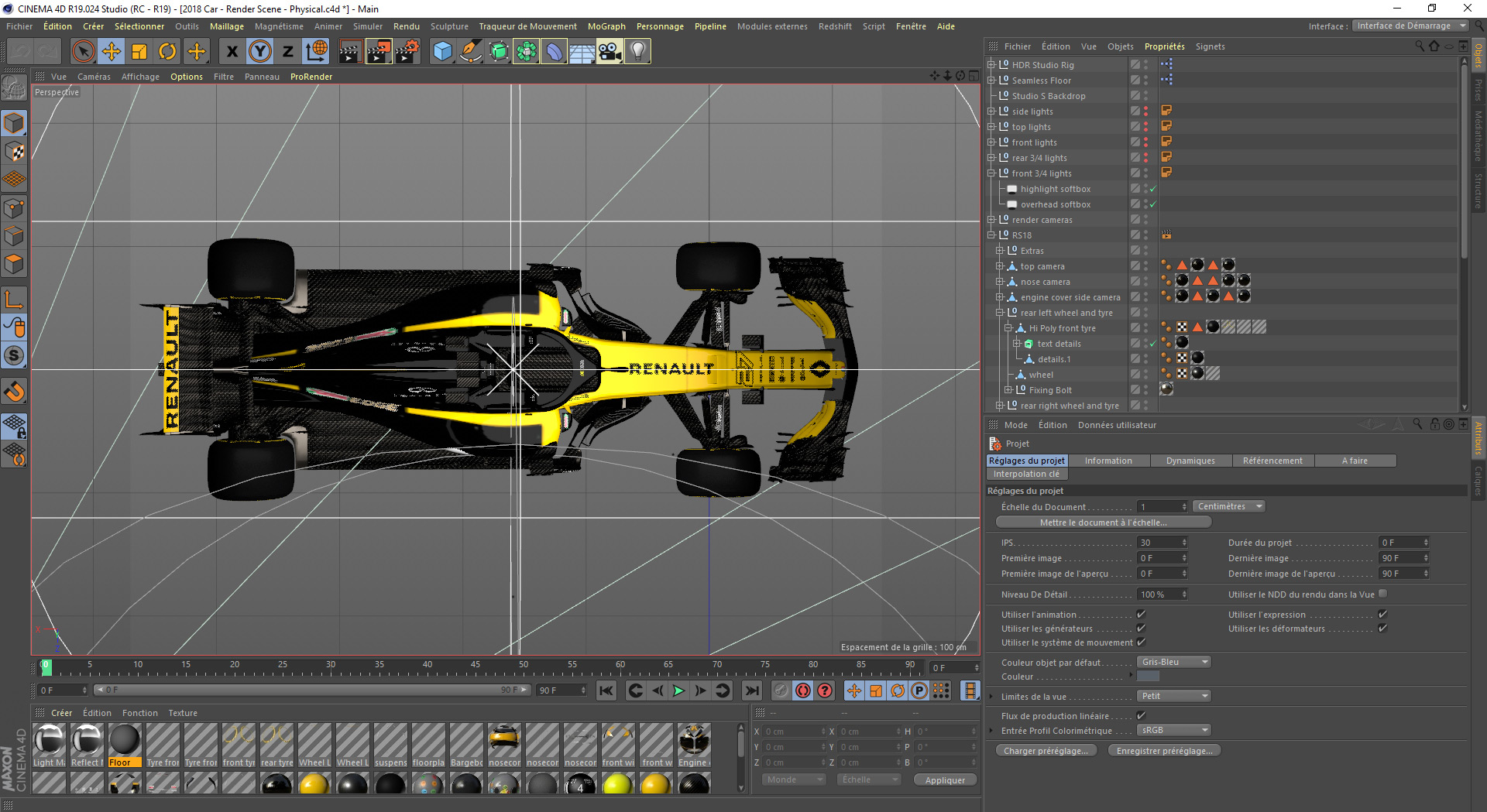Image resolution: width=1487 pixels, height=812 pixels.
Task: Switch to Information tab
Action: click(x=1108, y=461)
